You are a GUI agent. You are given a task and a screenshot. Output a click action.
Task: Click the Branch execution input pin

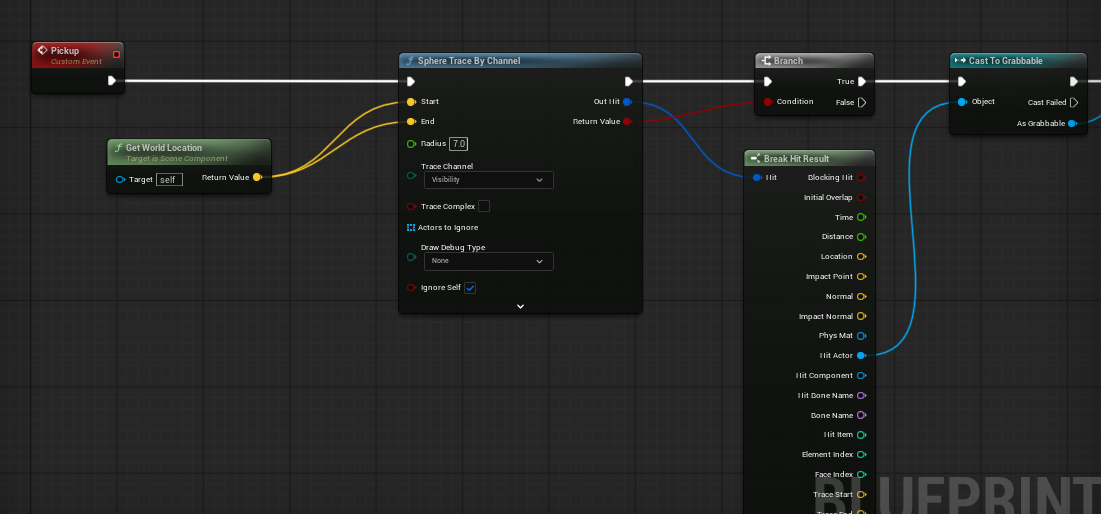[x=767, y=81]
